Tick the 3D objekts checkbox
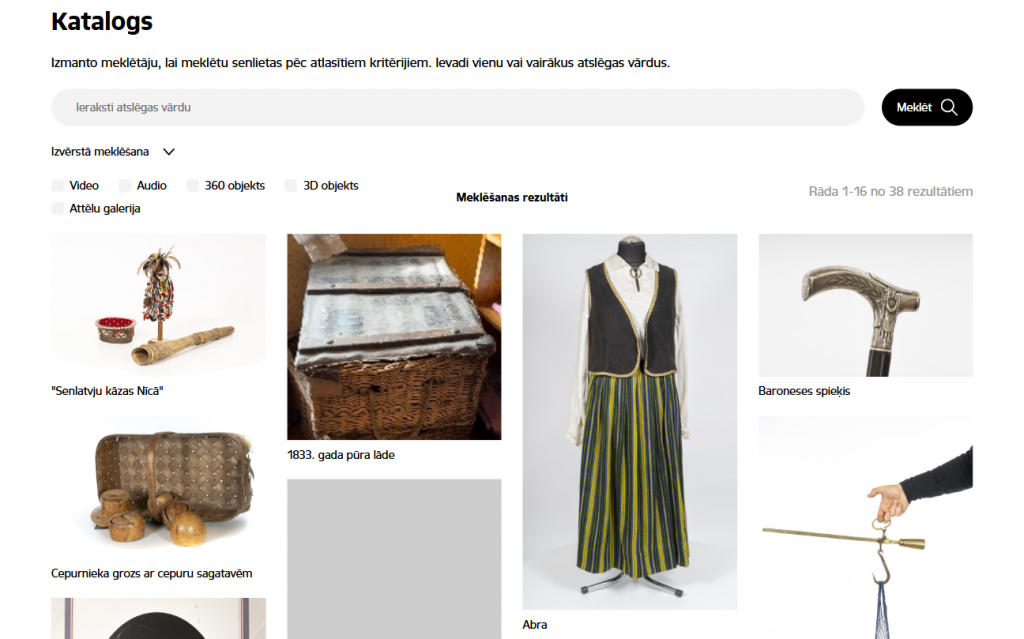 pyautogui.click(x=291, y=185)
